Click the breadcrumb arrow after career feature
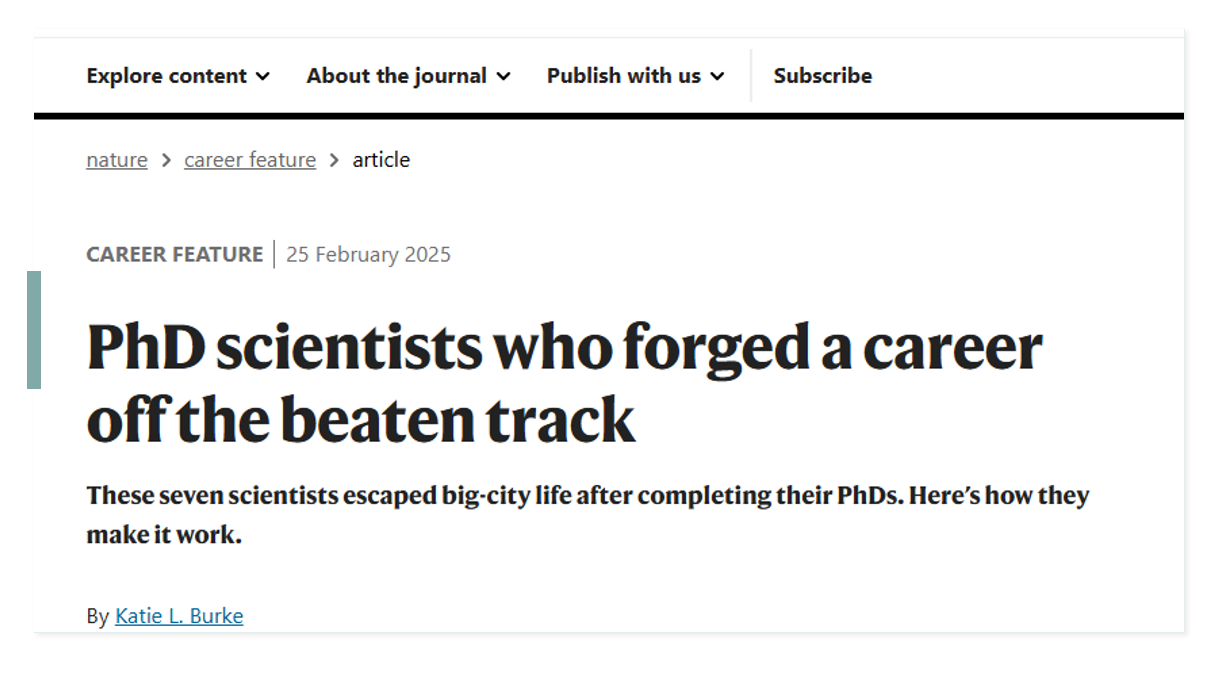1208x681 pixels. pyautogui.click(x=334, y=161)
